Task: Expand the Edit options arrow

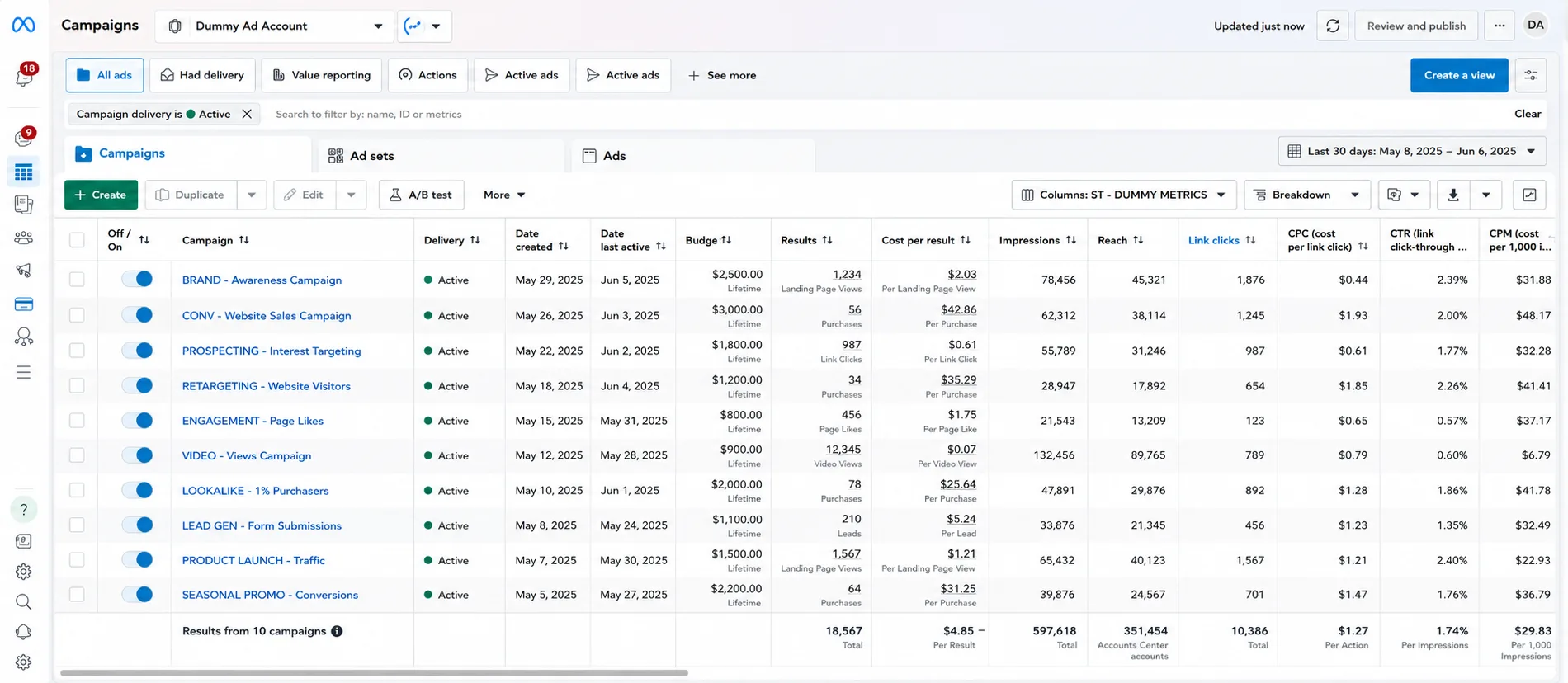Action: 352,195
